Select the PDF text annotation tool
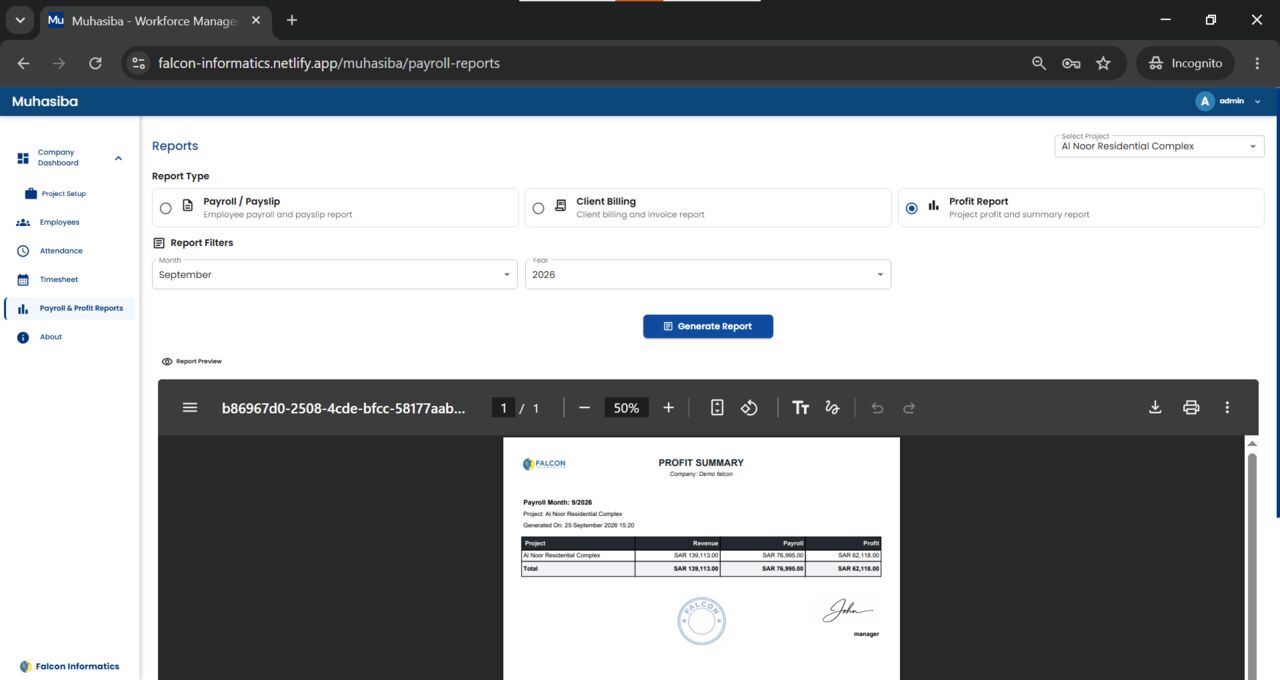Image resolution: width=1280 pixels, height=680 pixels. 800,408
